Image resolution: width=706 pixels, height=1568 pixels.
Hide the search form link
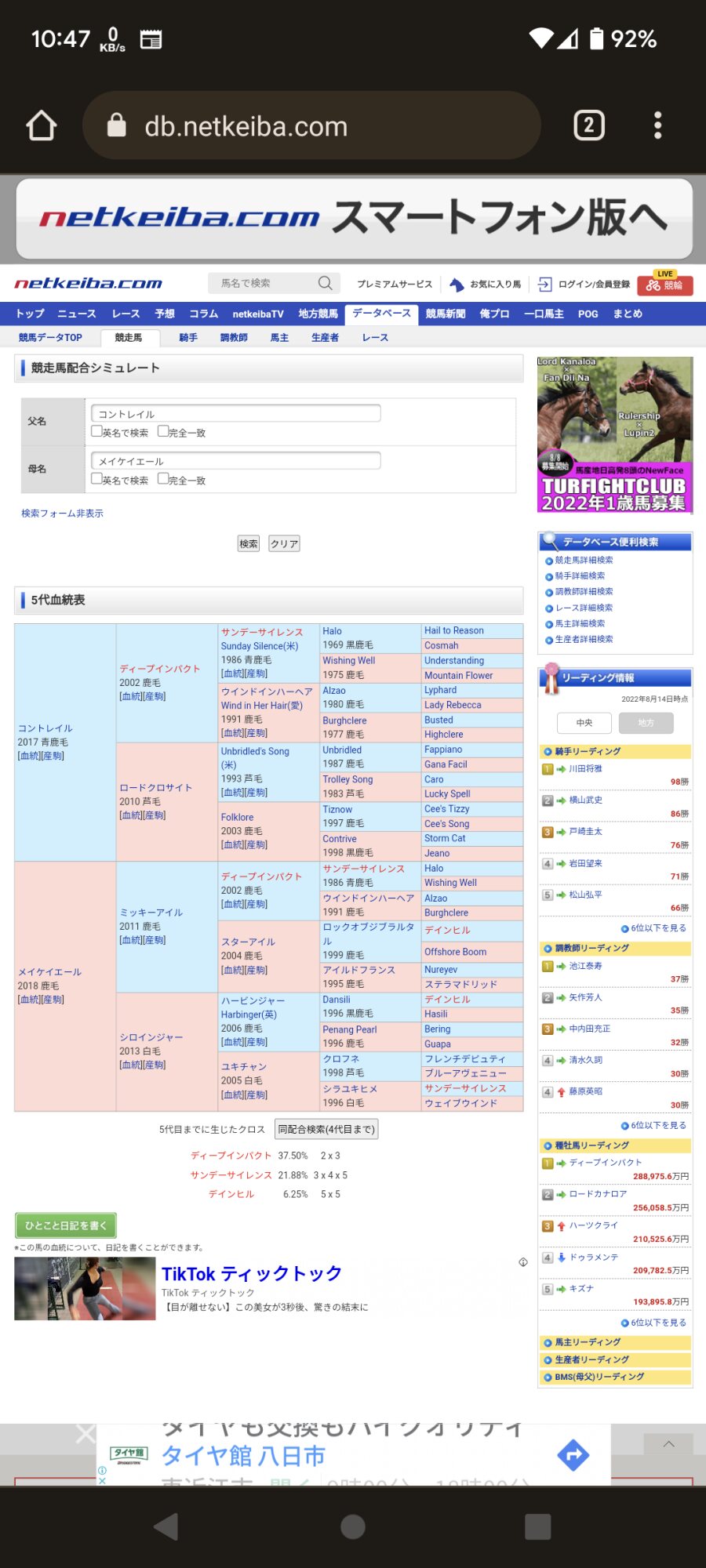pyautogui.click(x=62, y=514)
